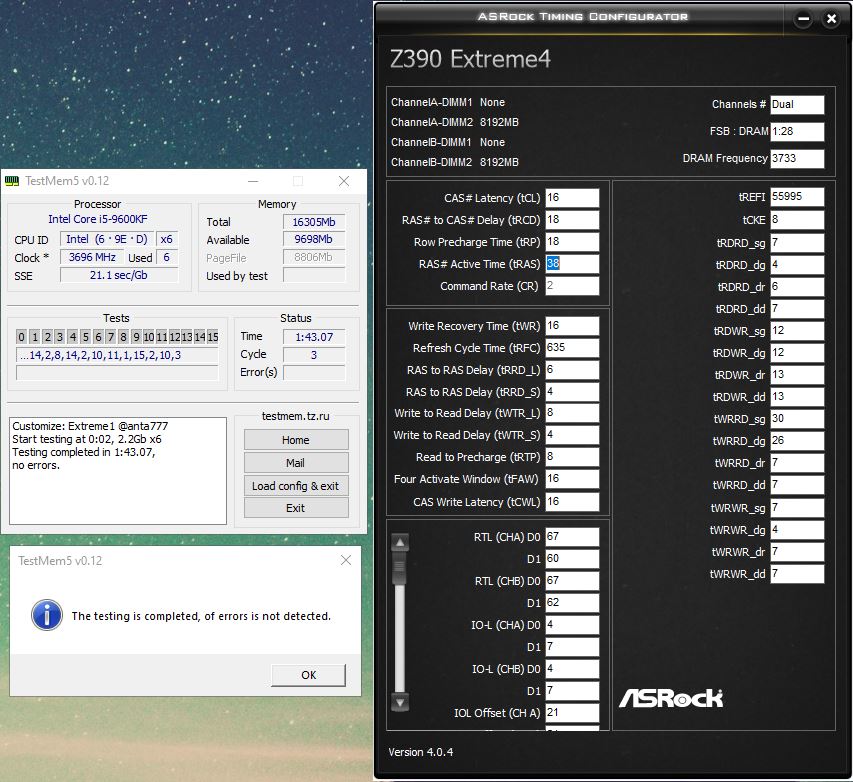Image resolution: width=853 pixels, height=782 pixels.
Task: Click the tRDRD_sg value field
Action: tap(797, 243)
